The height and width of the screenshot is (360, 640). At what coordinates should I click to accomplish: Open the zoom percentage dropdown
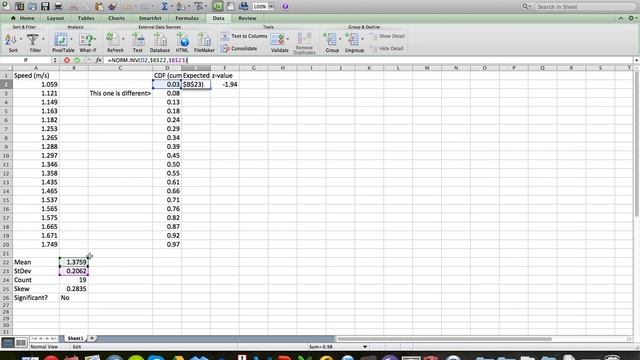click(271, 7)
